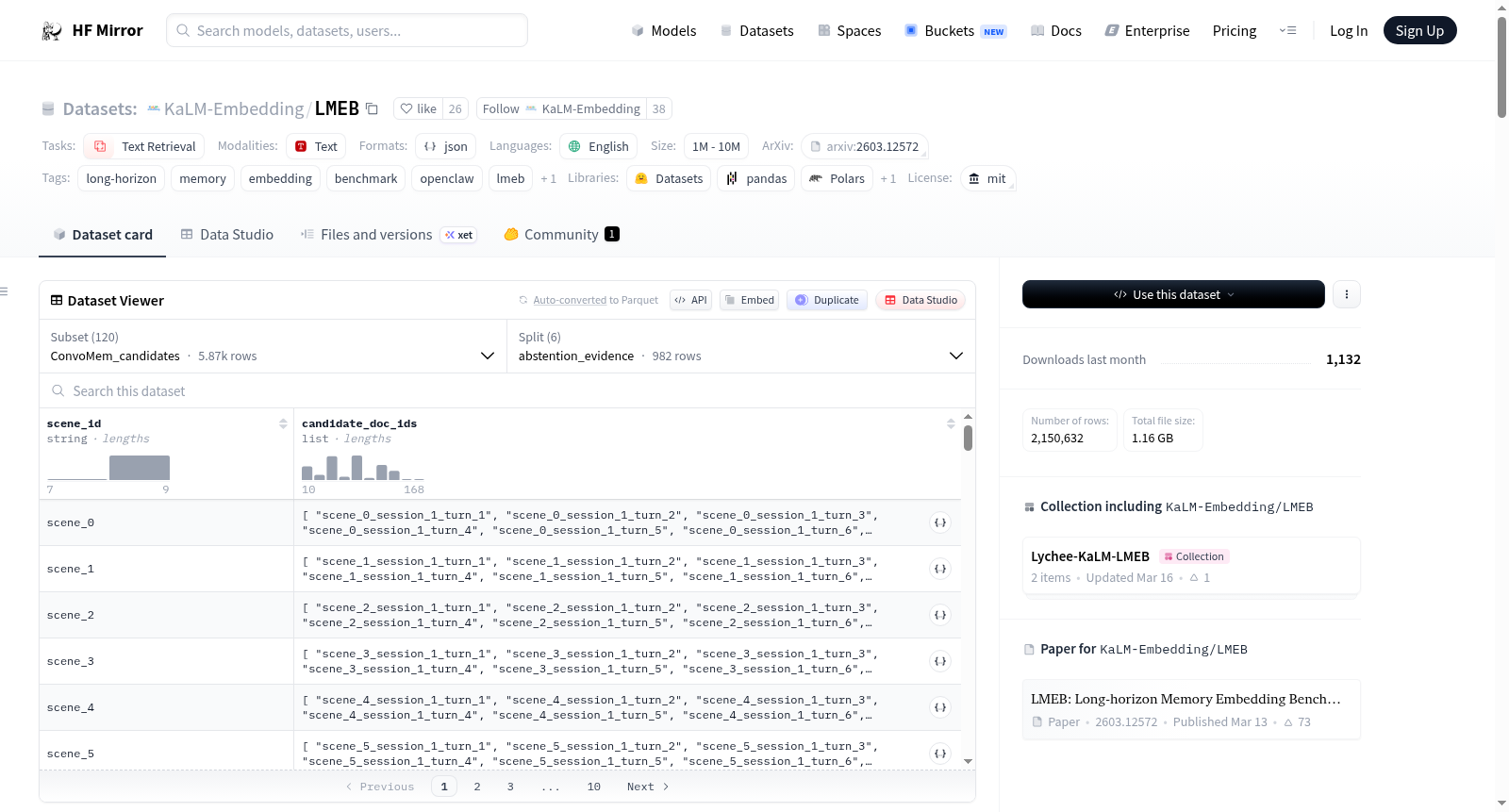Focus the search models and datasets field
This screenshot has height=812, width=1509.
click(347, 30)
